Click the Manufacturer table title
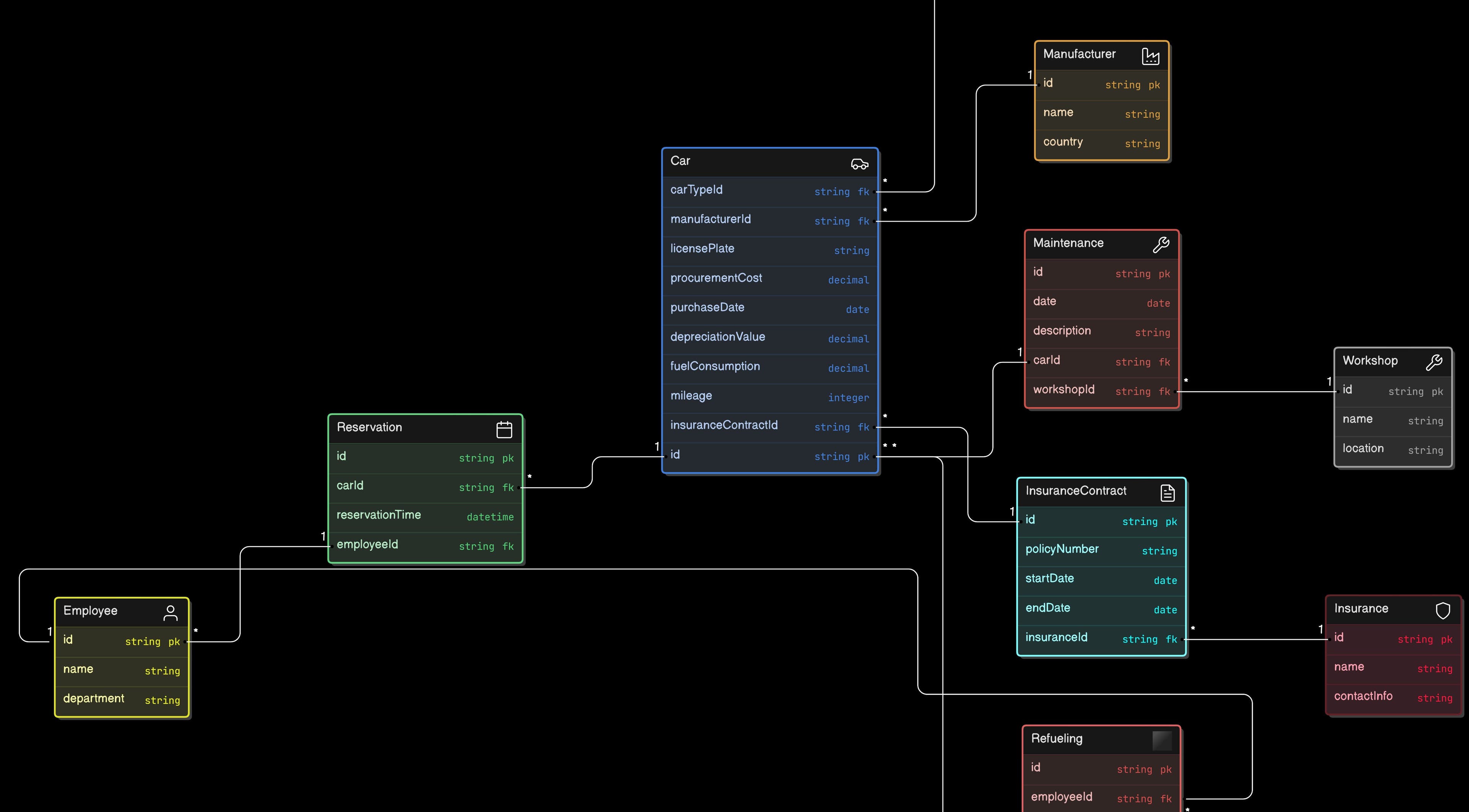 (1079, 54)
